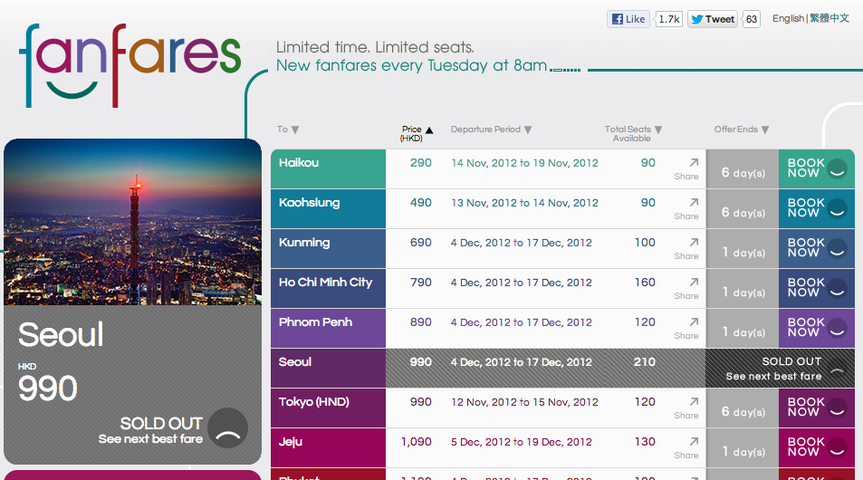The width and height of the screenshot is (863, 480).
Task: Click the To column header label
Action: pos(282,129)
